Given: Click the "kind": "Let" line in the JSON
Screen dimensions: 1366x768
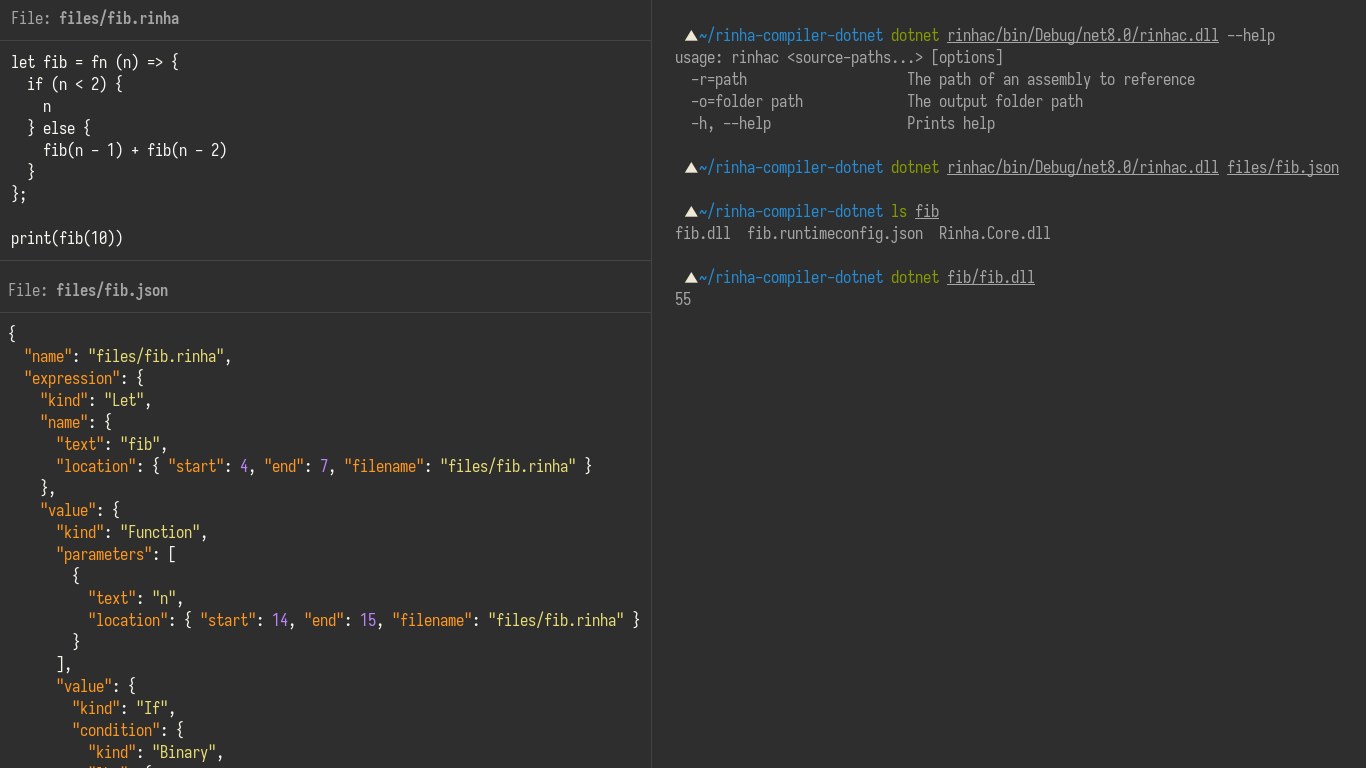Looking at the screenshot, I should [x=95, y=401].
